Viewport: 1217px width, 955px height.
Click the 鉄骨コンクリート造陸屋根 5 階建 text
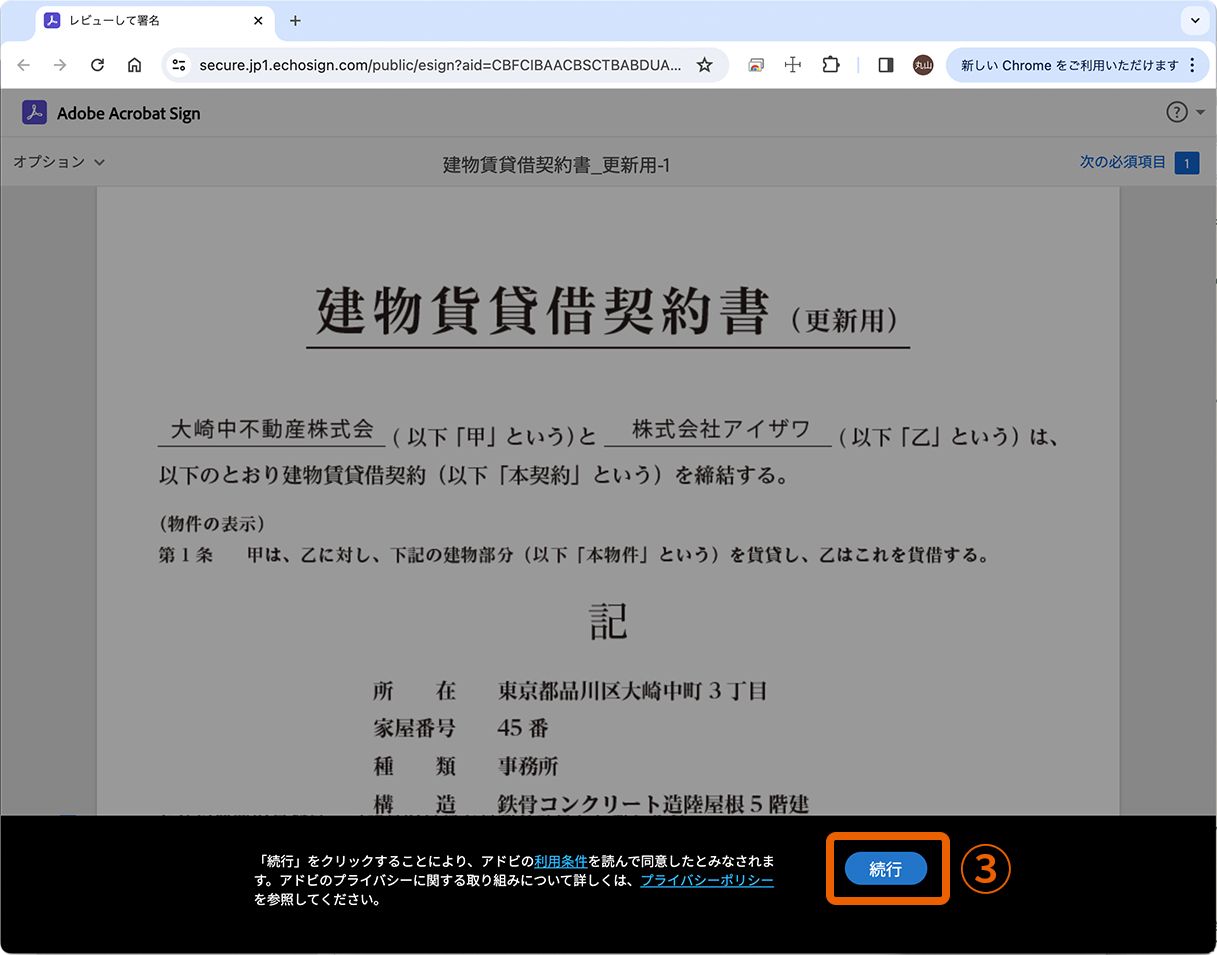pos(653,805)
